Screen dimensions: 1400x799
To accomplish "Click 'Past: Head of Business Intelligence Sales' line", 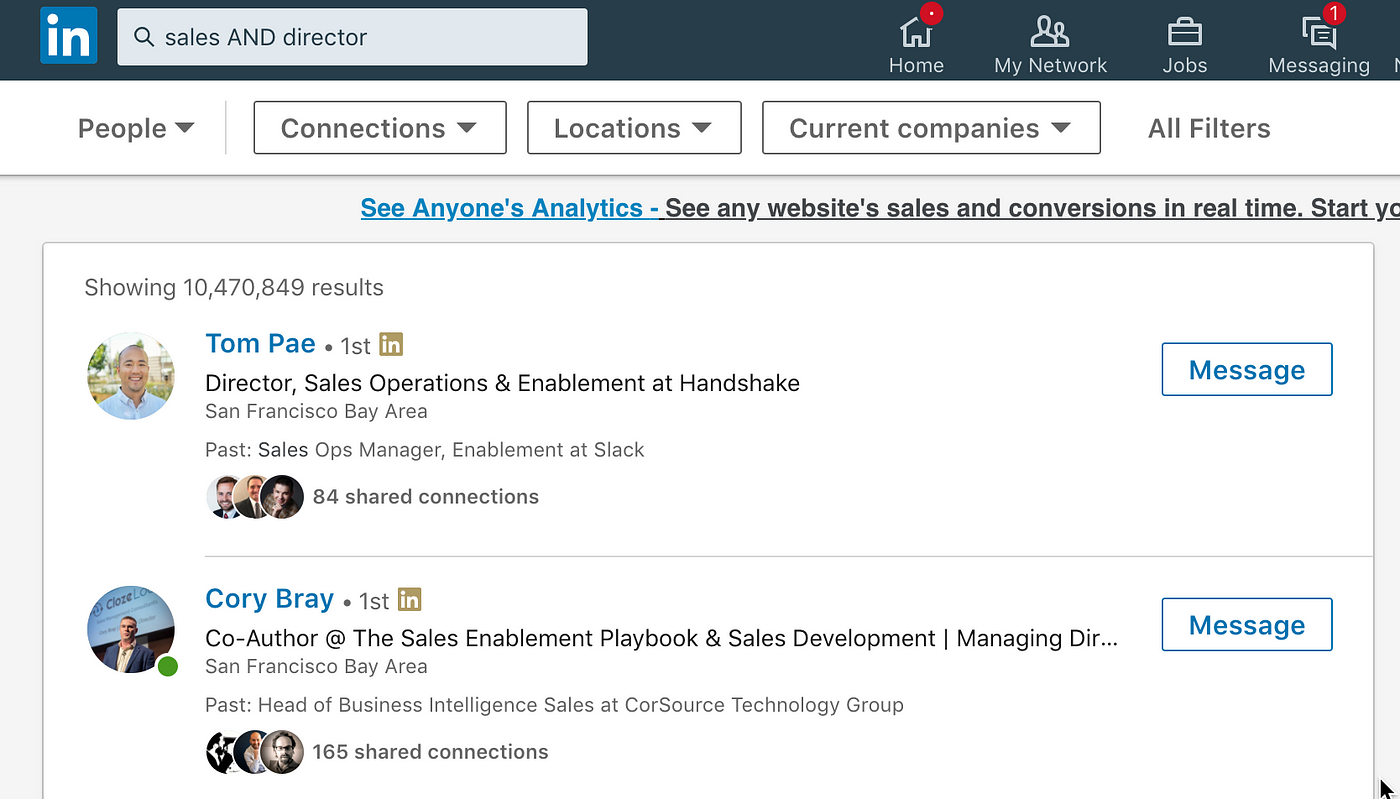I will [x=554, y=705].
